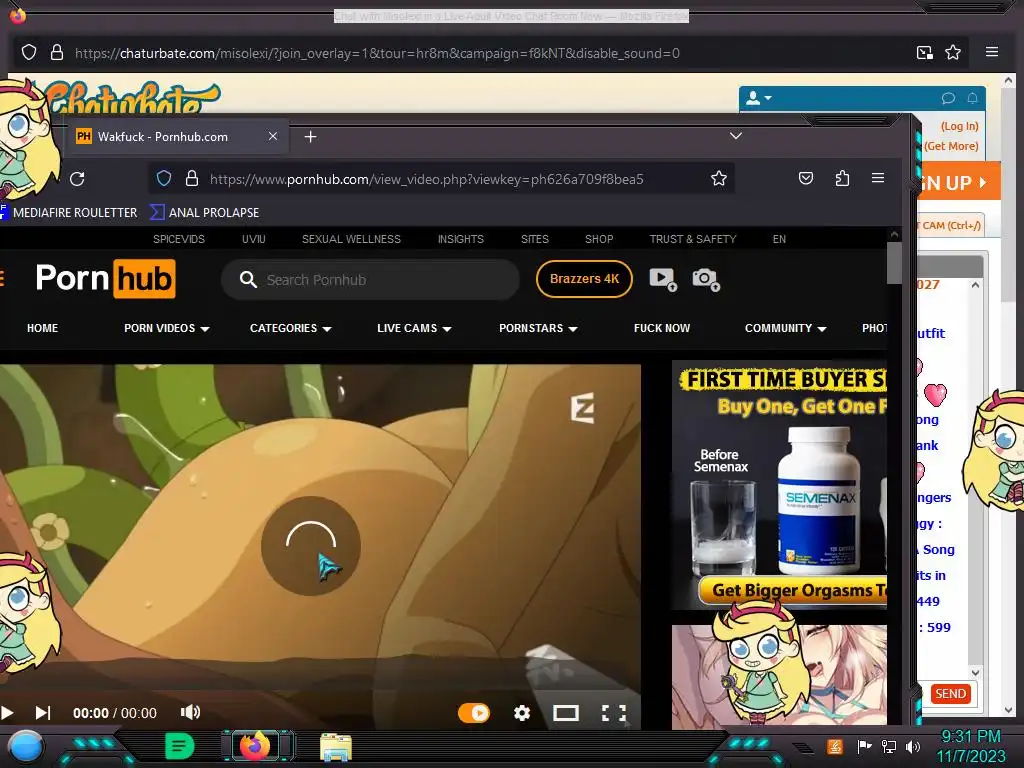Mute the video with the speaker icon
Screen dimensions: 1024x768
pos(190,712)
